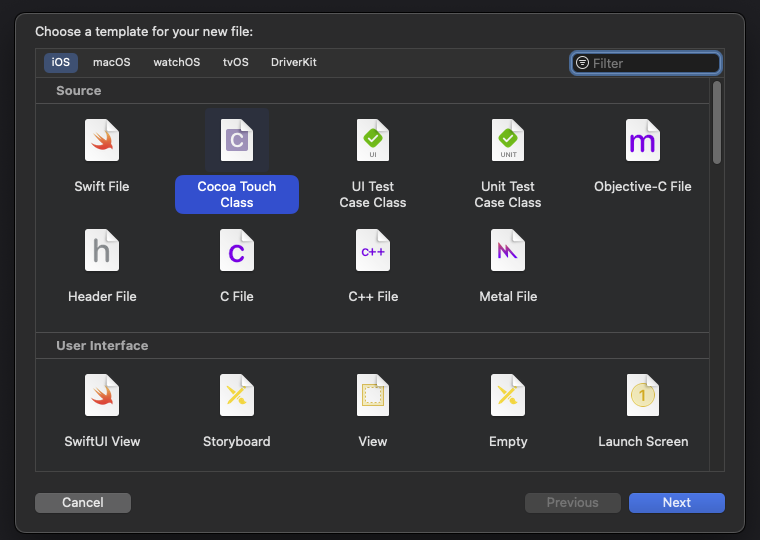Click the "Storyboard" label

[237, 442]
